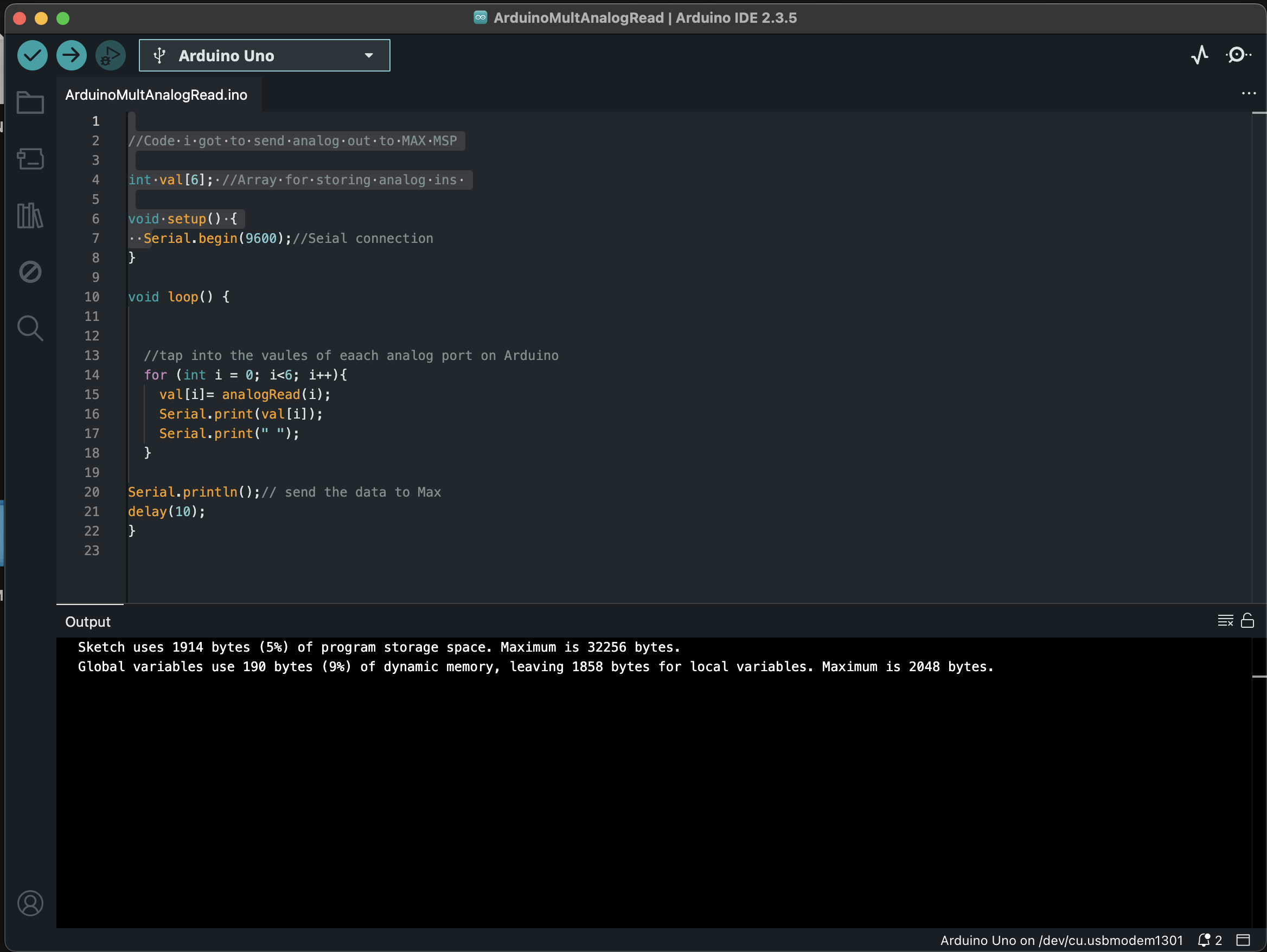Screen dimensions: 1267x952
Task: Select the ArduinoMultAnalogRead.ino tab
Action: [x=156, y=95]
